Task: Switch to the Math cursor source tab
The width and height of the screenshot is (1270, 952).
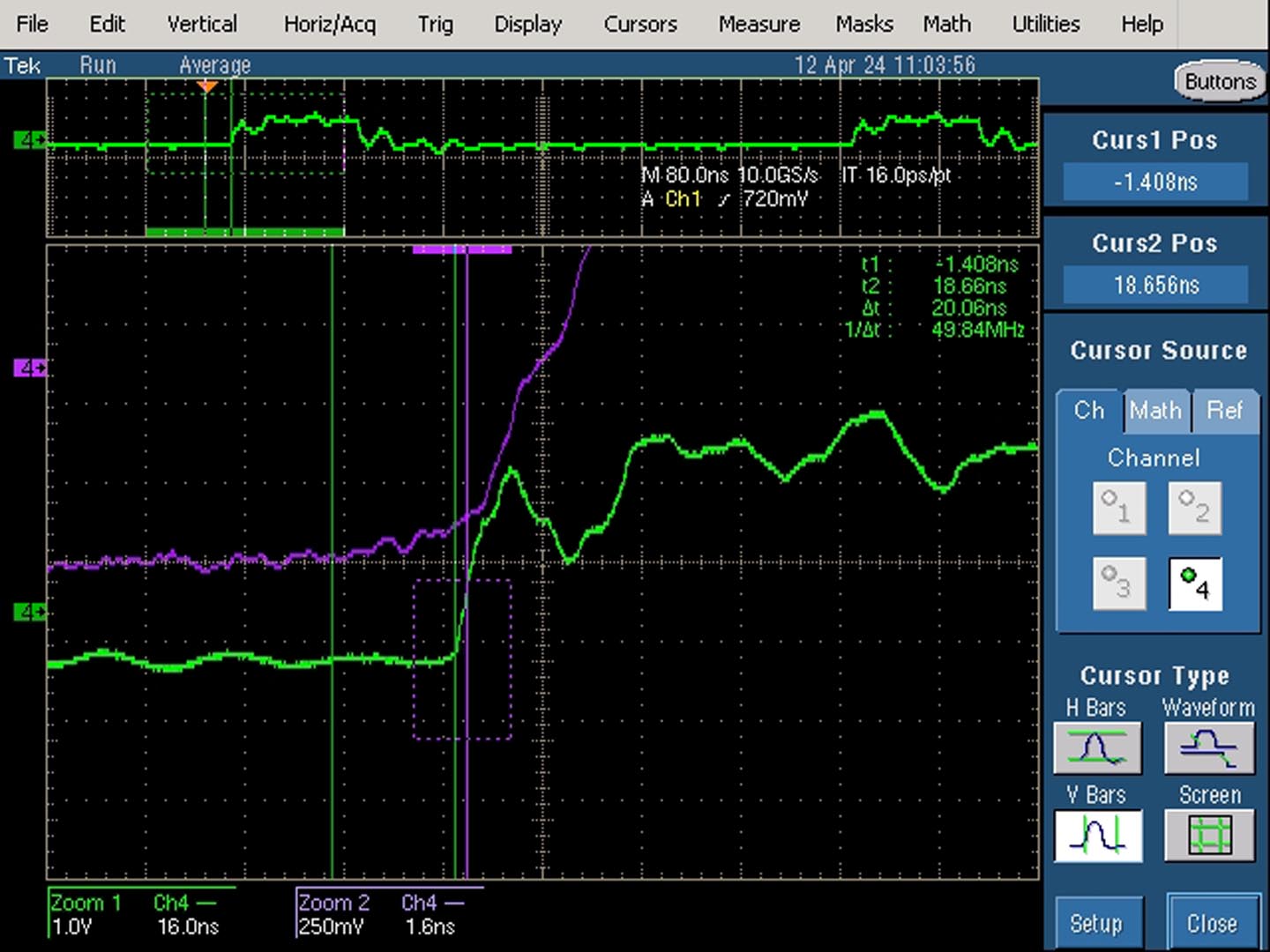Action: click(1155, 411)
